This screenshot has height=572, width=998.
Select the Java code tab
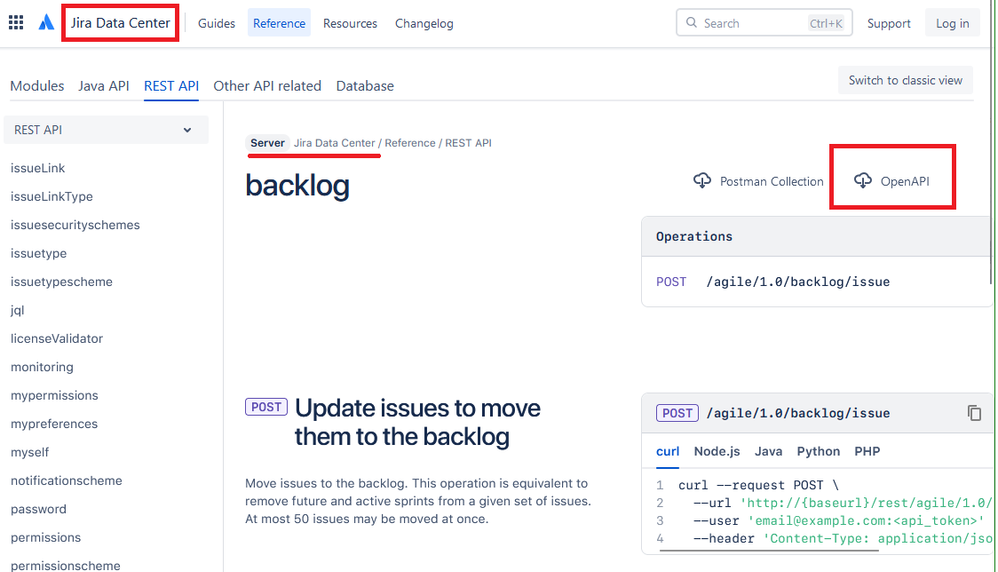tap(768, 451)
